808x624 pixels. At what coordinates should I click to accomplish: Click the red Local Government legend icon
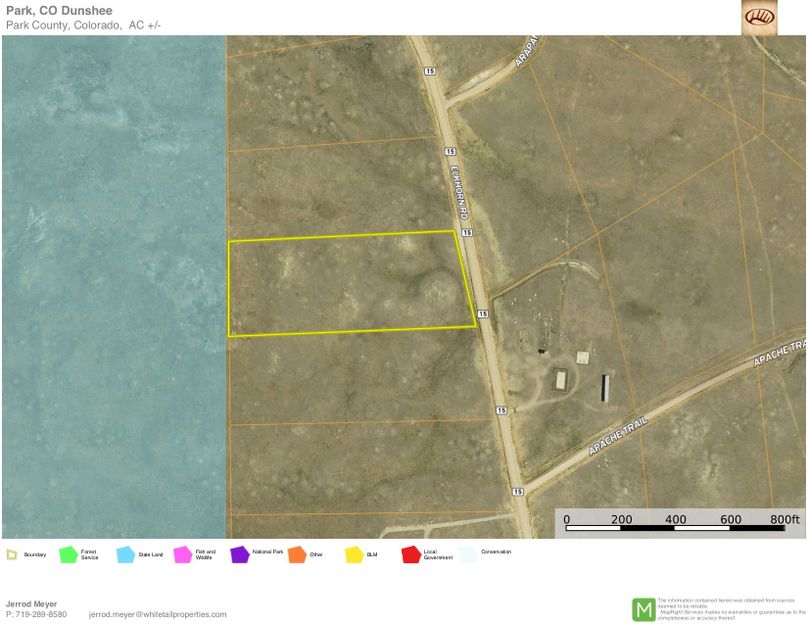410,554
